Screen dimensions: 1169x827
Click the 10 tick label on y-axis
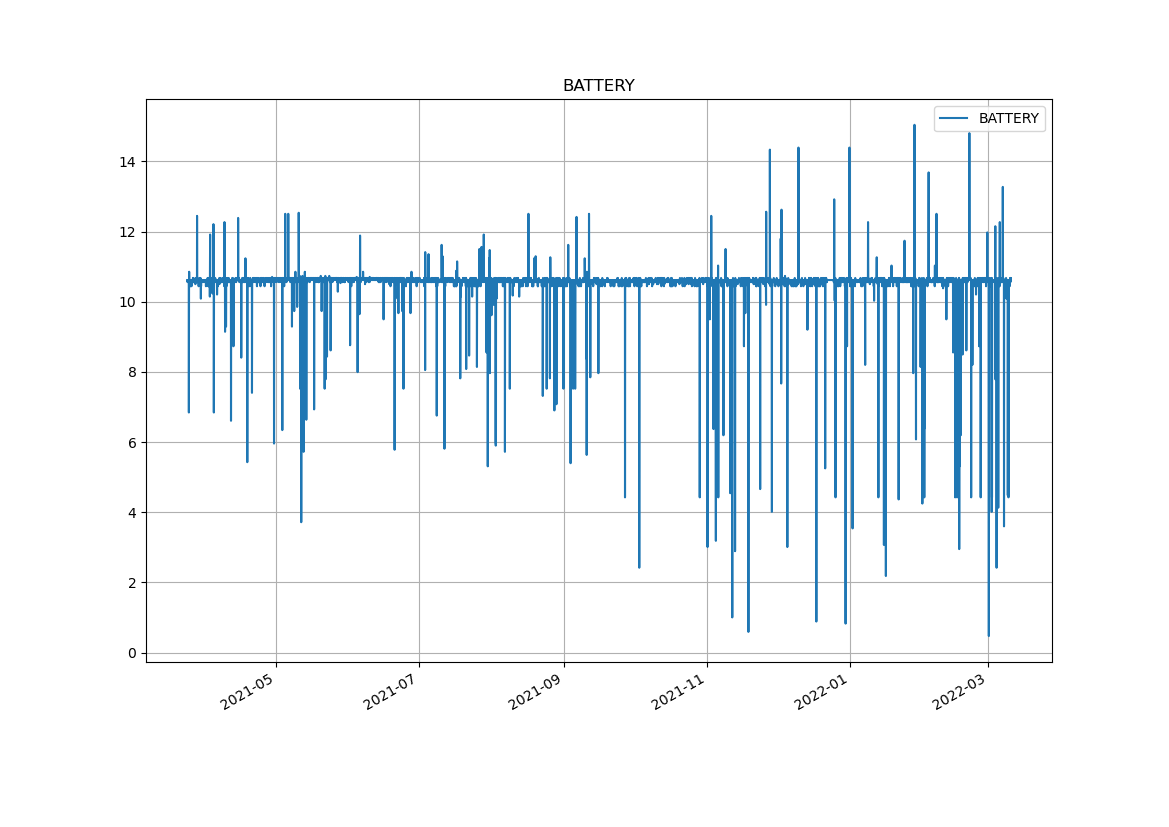click(x=128, y=302)
